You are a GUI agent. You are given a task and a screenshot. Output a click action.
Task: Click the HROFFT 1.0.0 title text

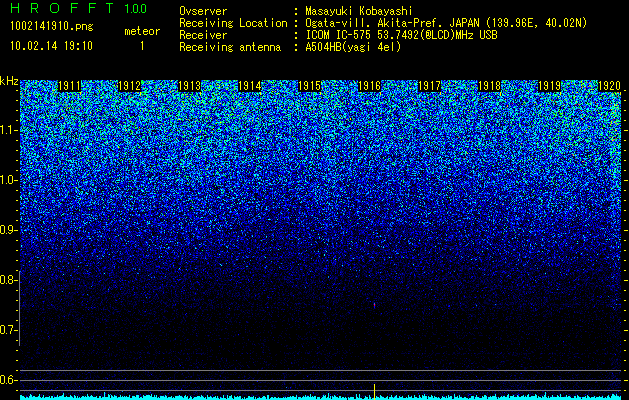[x=79, y=8]
